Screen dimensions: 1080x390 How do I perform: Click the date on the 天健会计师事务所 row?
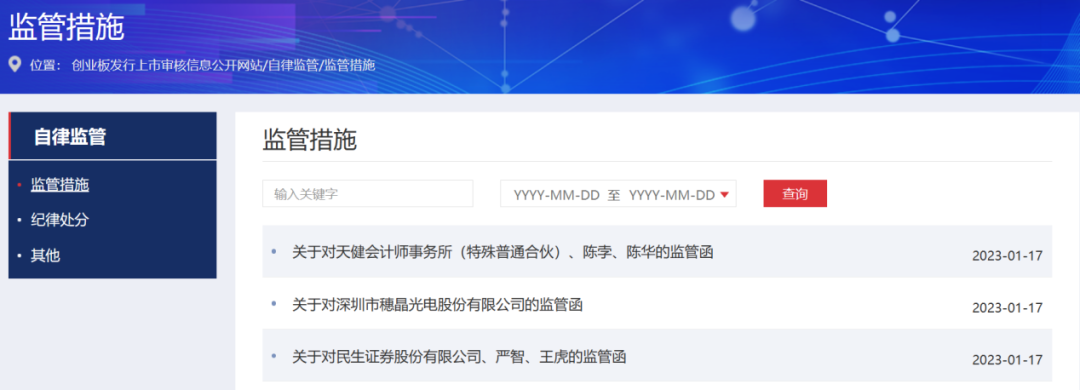[1007, 256]
